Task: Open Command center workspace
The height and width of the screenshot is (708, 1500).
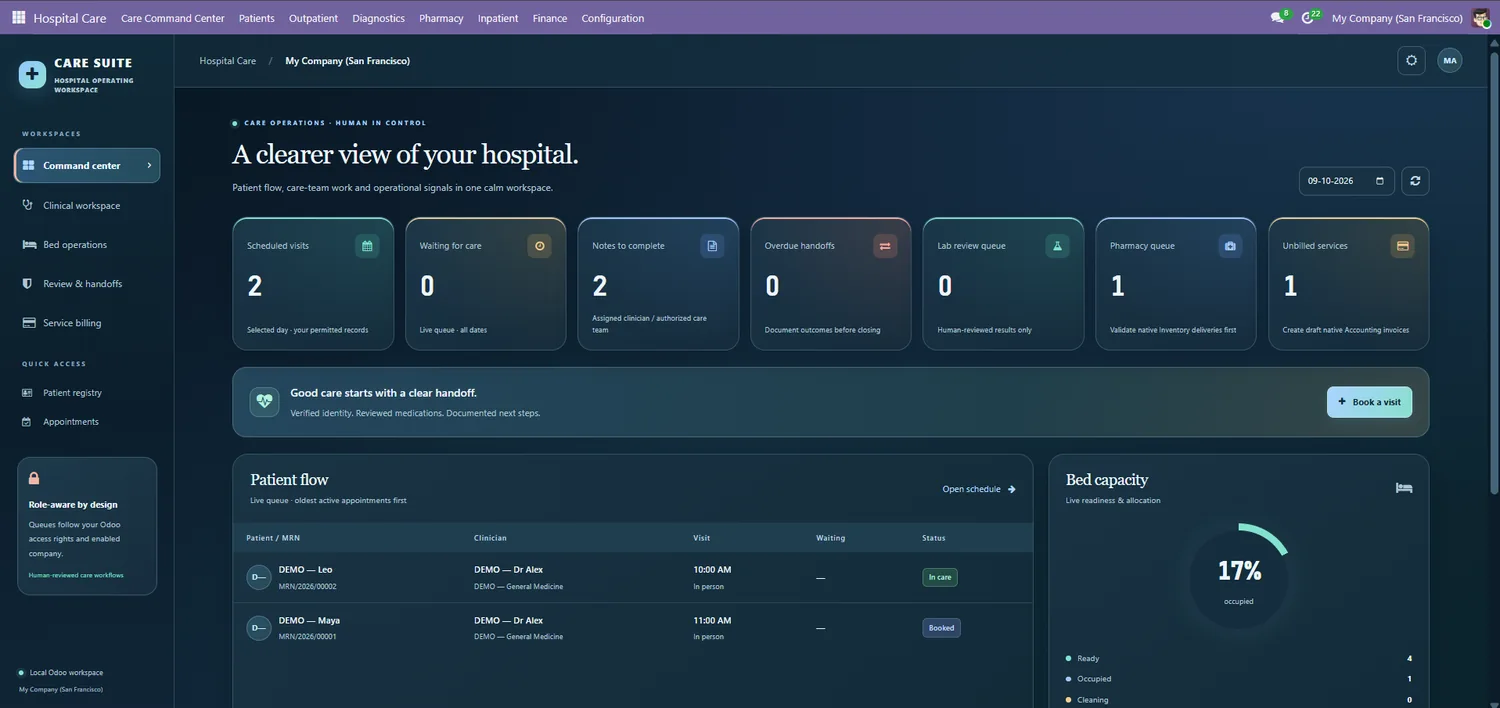Action: [87, 166]
